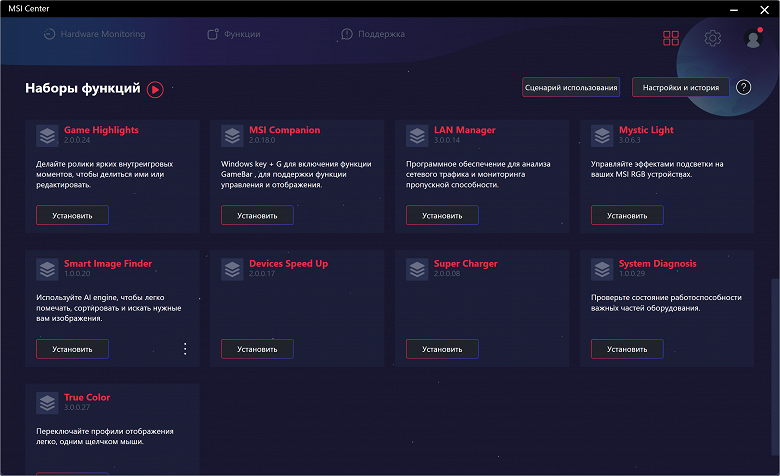Screen dimensions: 780x476
Task: Click the Game Highlights layers icon
Action: [47, 135]
